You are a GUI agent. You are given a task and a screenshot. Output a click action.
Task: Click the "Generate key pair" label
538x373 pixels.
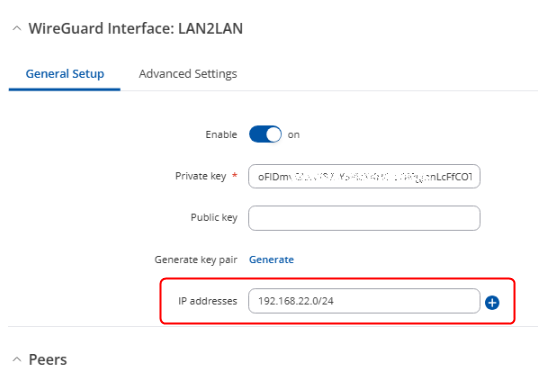196,260
